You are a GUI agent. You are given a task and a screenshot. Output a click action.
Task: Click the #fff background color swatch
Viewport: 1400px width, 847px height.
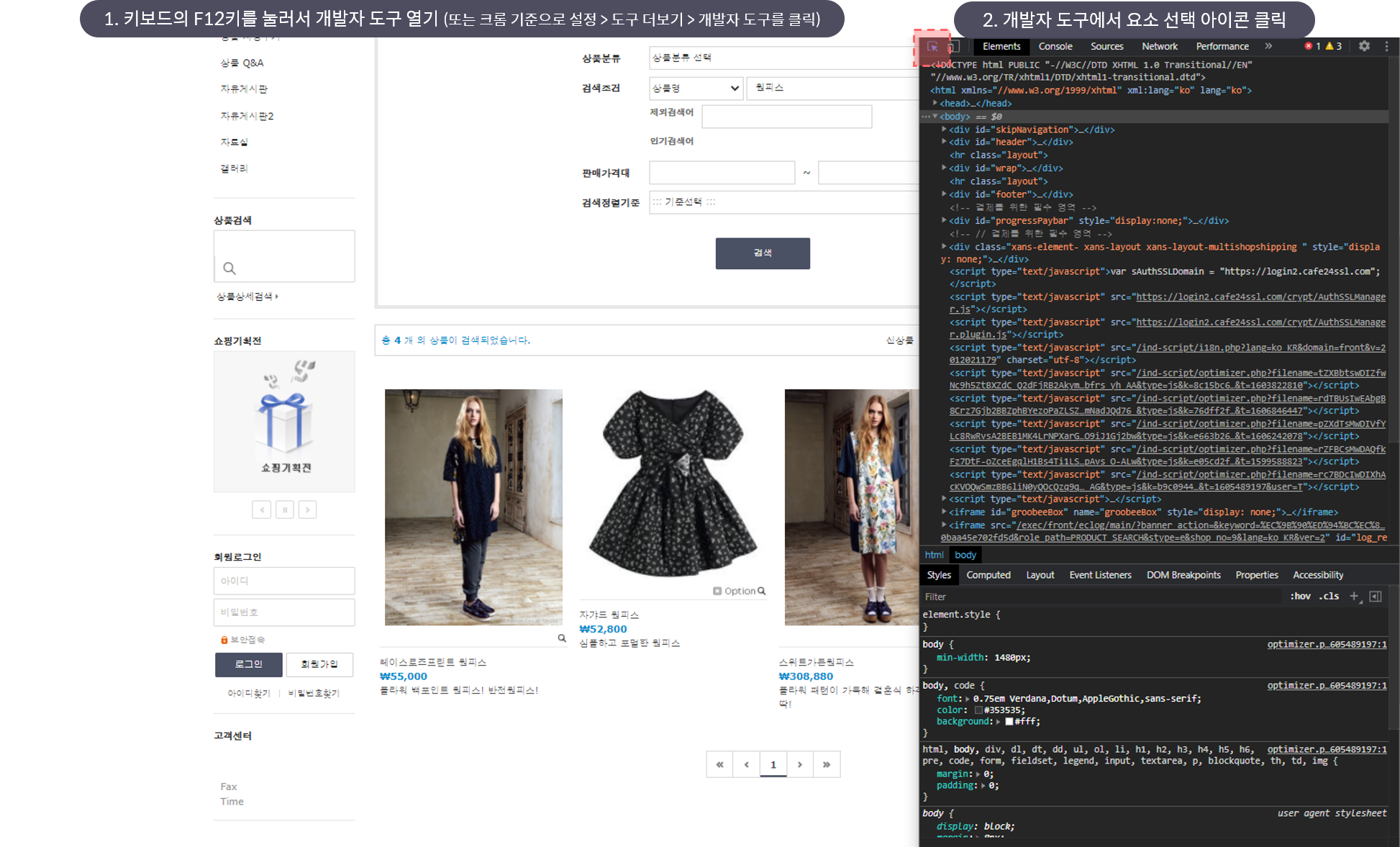pyautogui.click(x=1009, y=721)
